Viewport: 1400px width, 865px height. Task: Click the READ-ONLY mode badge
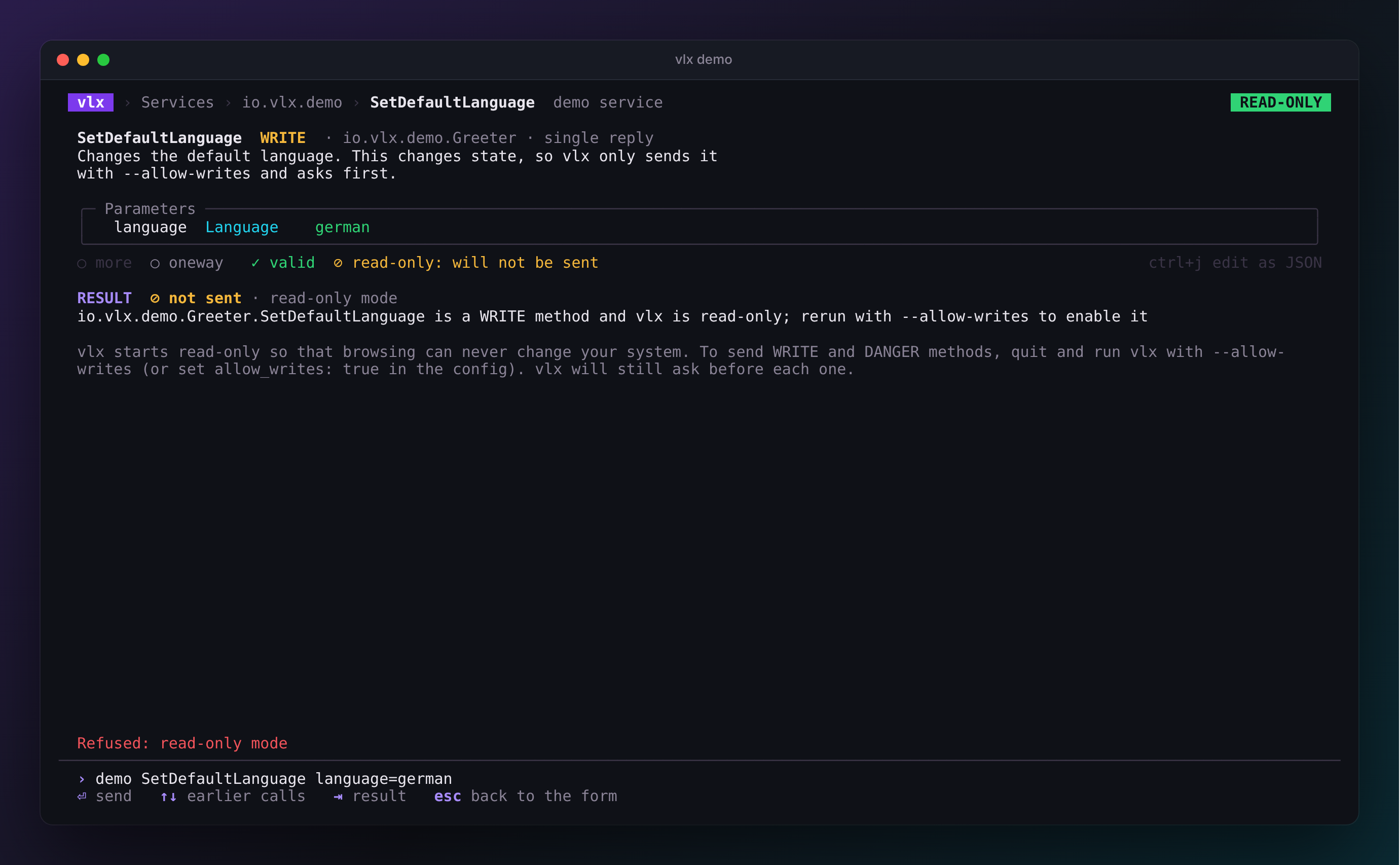tap(1280, 102)
